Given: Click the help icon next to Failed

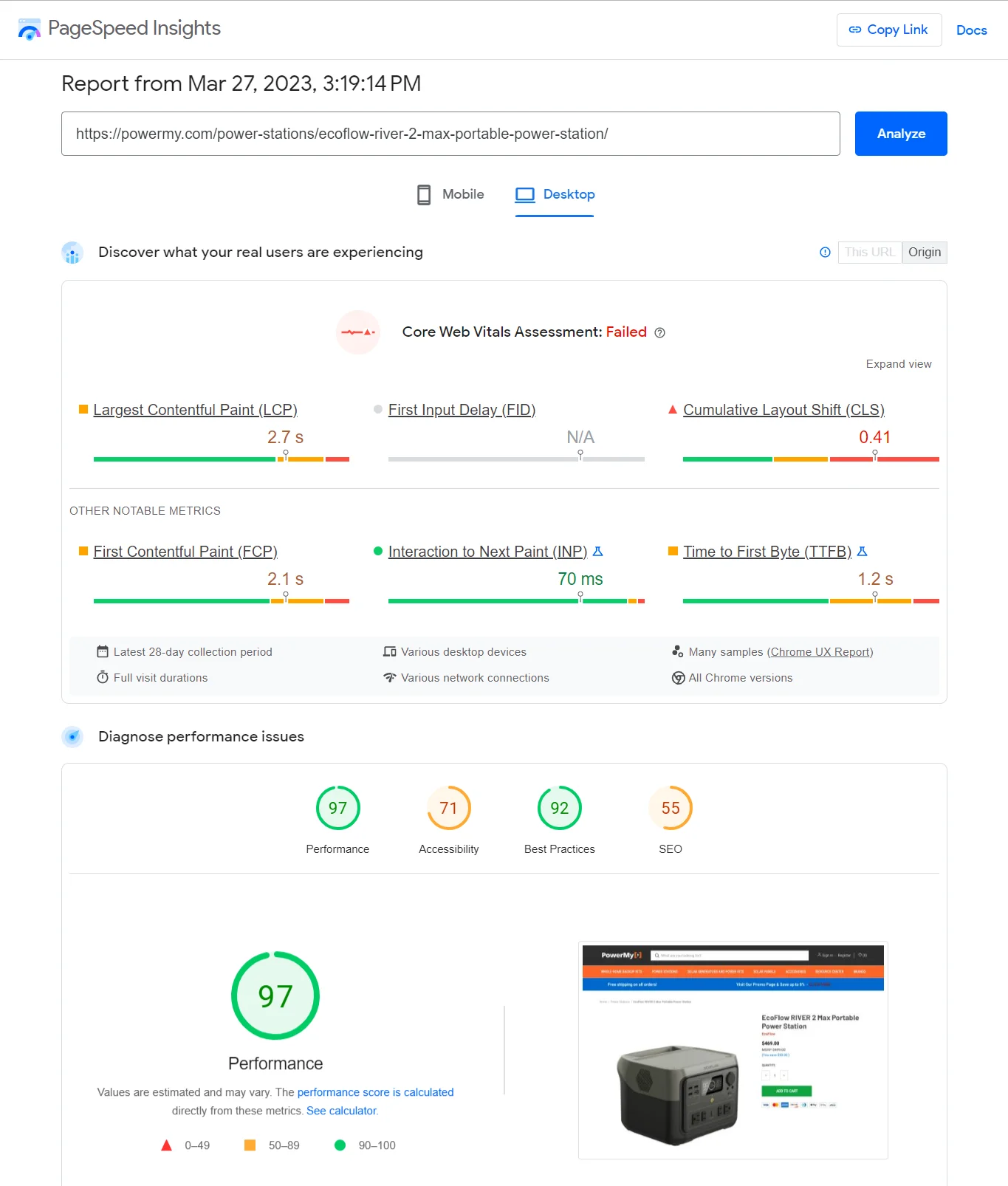Looking at the screenshot, I should (x=659, y=333).
